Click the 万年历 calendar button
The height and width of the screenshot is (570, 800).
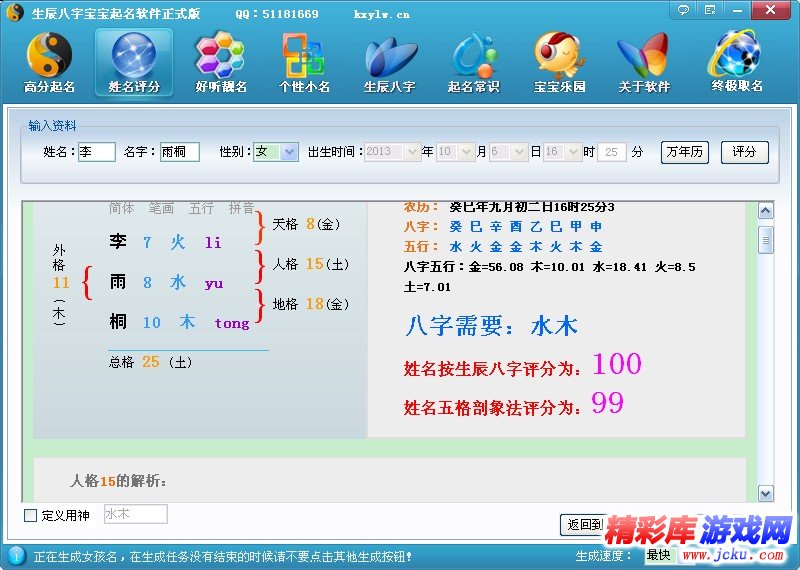tap(684, 152)
